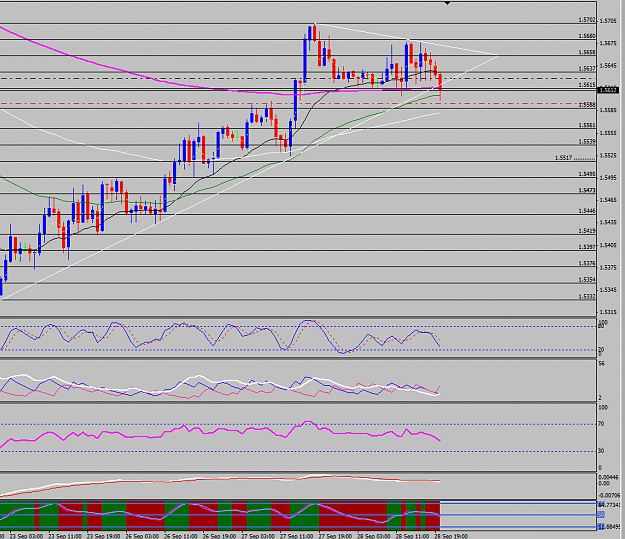Screen dimensions: 625x539
Task: Click the 27 Sep 11:00 time label
Action: (x=297, y=536)
